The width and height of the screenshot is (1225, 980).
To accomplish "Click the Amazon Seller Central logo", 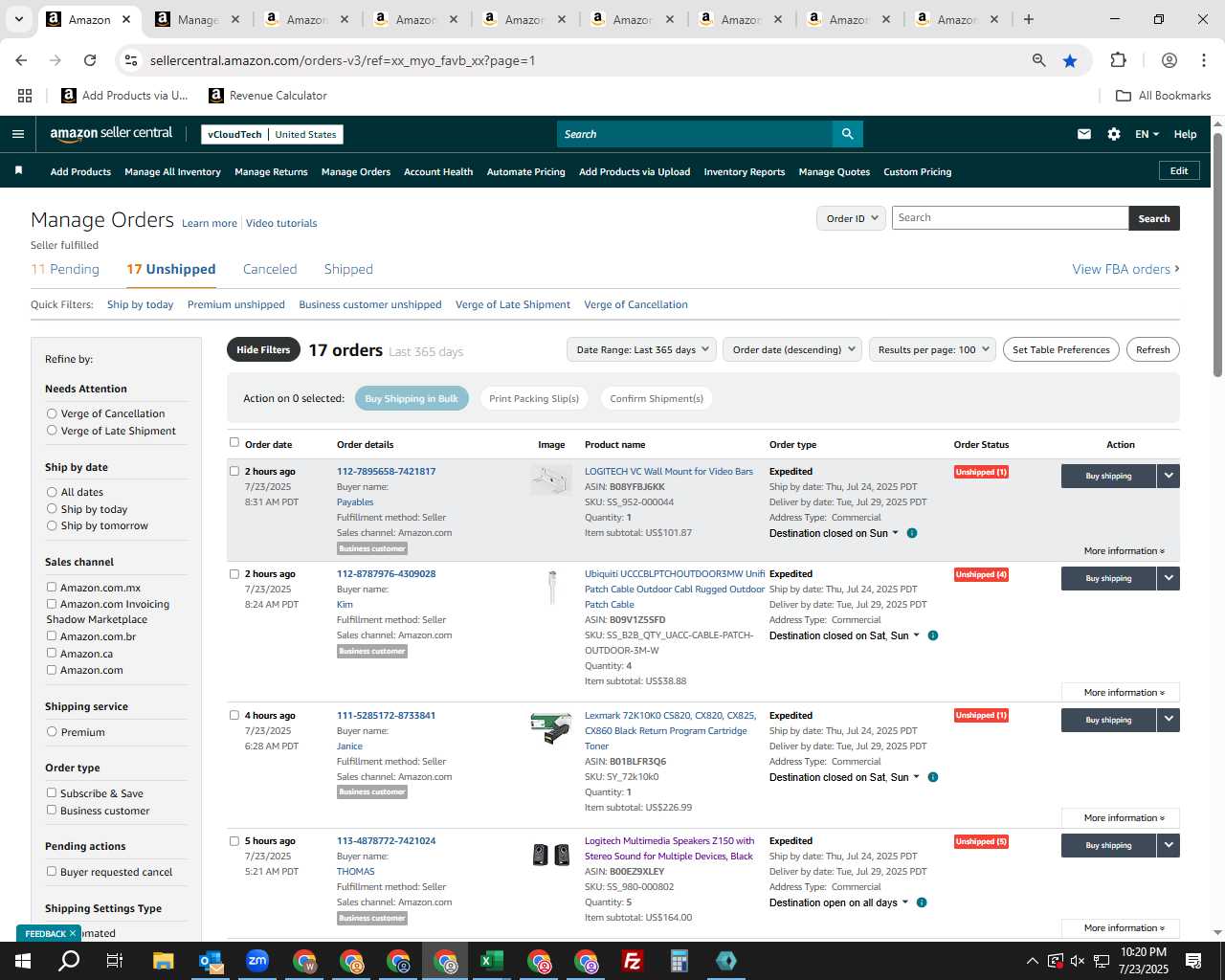I will coord(111,134).
